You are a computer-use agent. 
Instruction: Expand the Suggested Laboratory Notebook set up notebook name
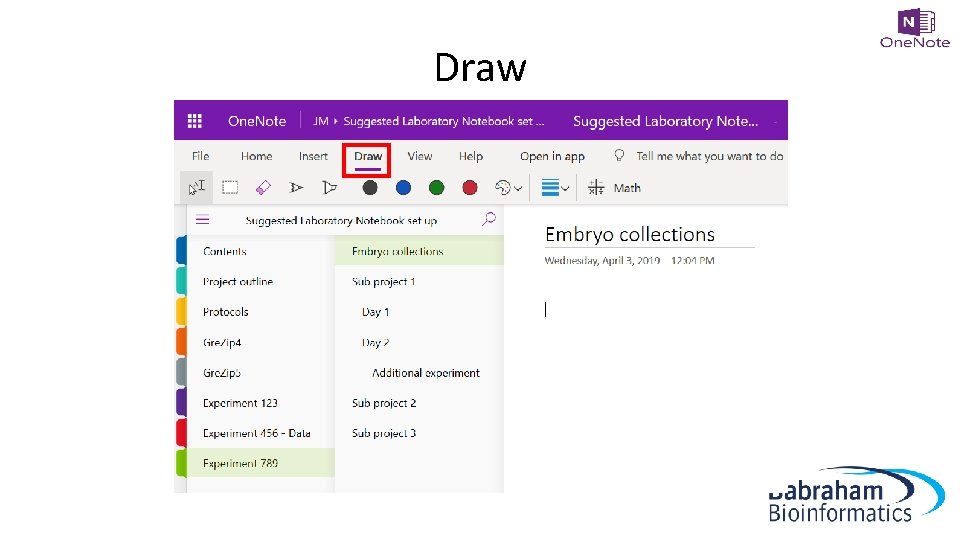(341, 220)
